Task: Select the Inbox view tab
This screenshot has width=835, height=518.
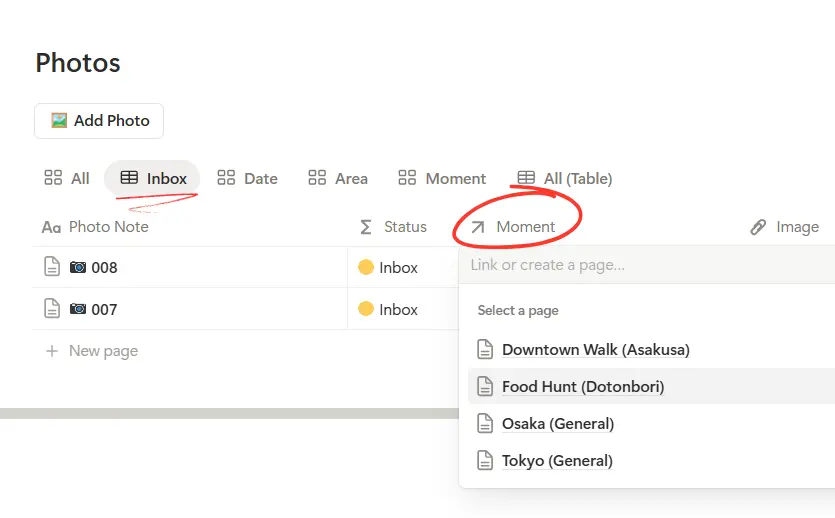Action: click(x=153, y=178)
